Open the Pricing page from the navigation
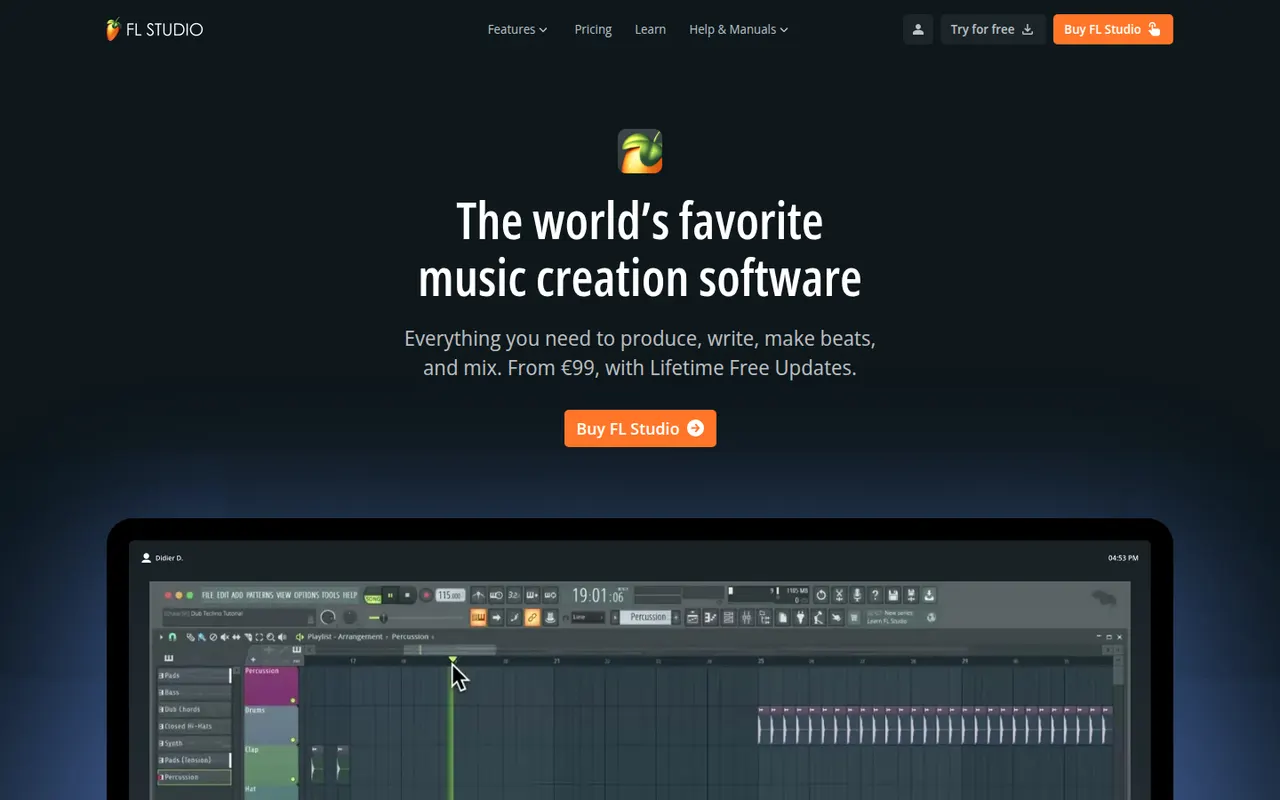This screenshot has width=1280, height=800. tap(593, 29)
